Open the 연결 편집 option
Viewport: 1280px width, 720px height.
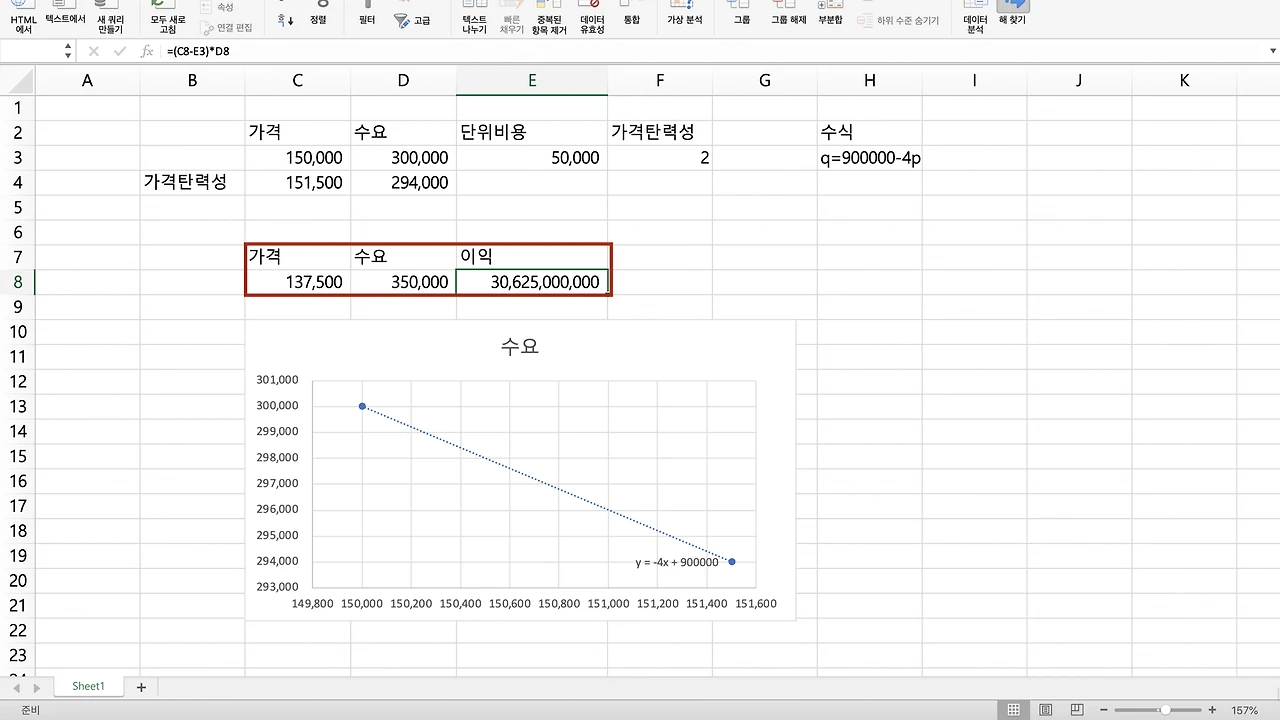coord(227,27)
